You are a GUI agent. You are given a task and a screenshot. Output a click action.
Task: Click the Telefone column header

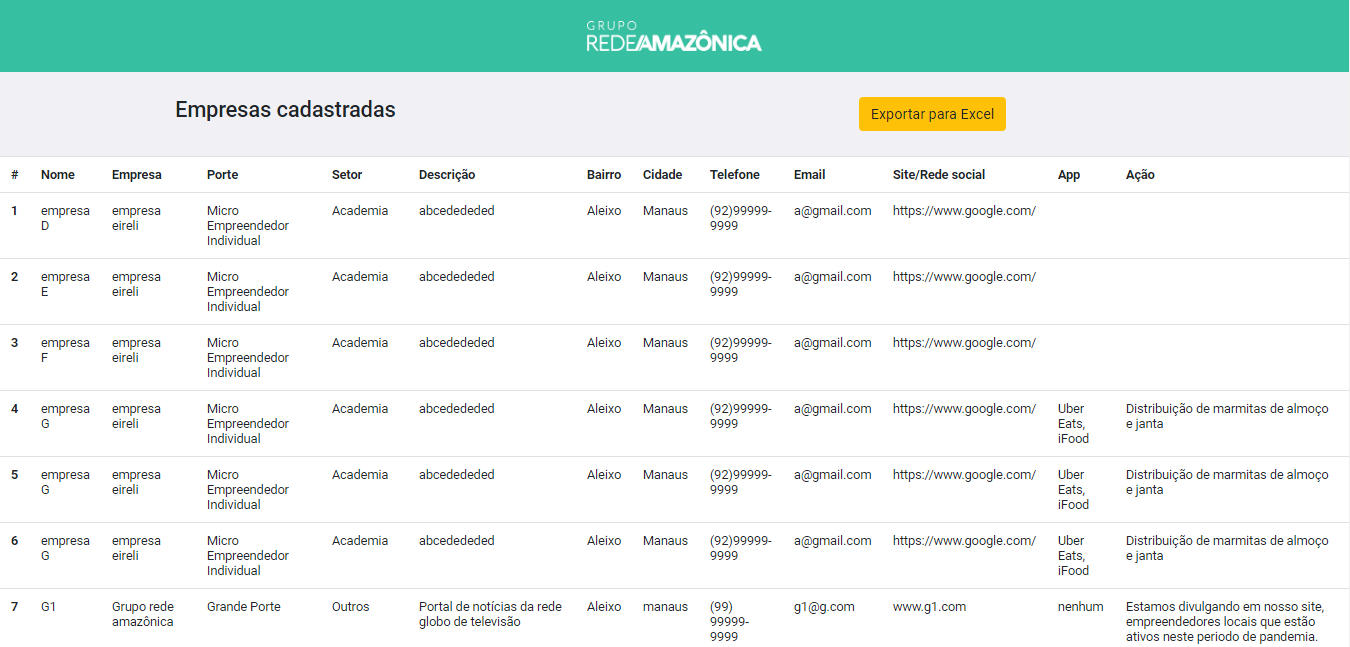(x=735, y=175)
